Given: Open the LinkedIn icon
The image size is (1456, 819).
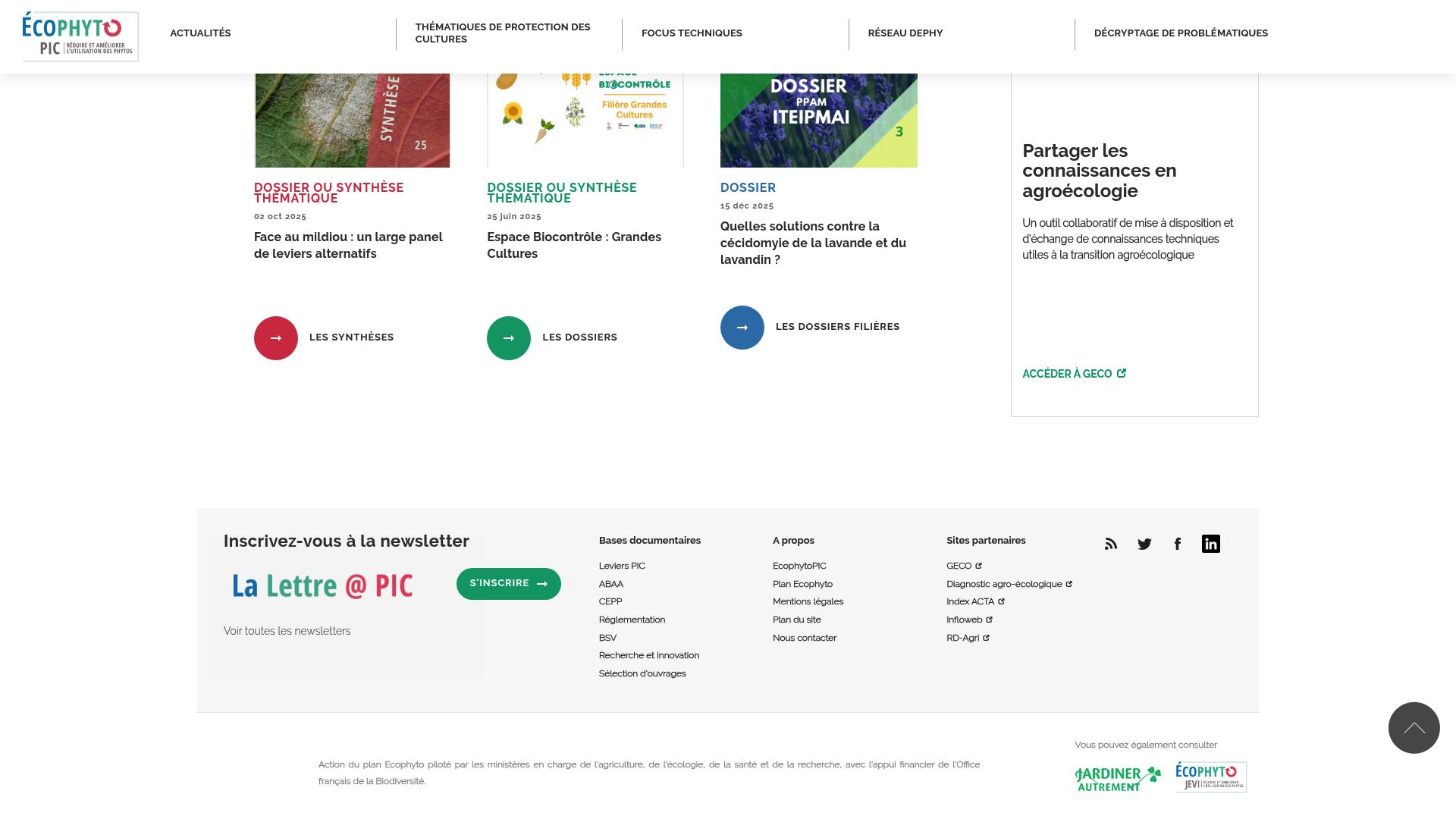Looking at the screenshot, I should pyautogui.click(x=1210, y=544).
